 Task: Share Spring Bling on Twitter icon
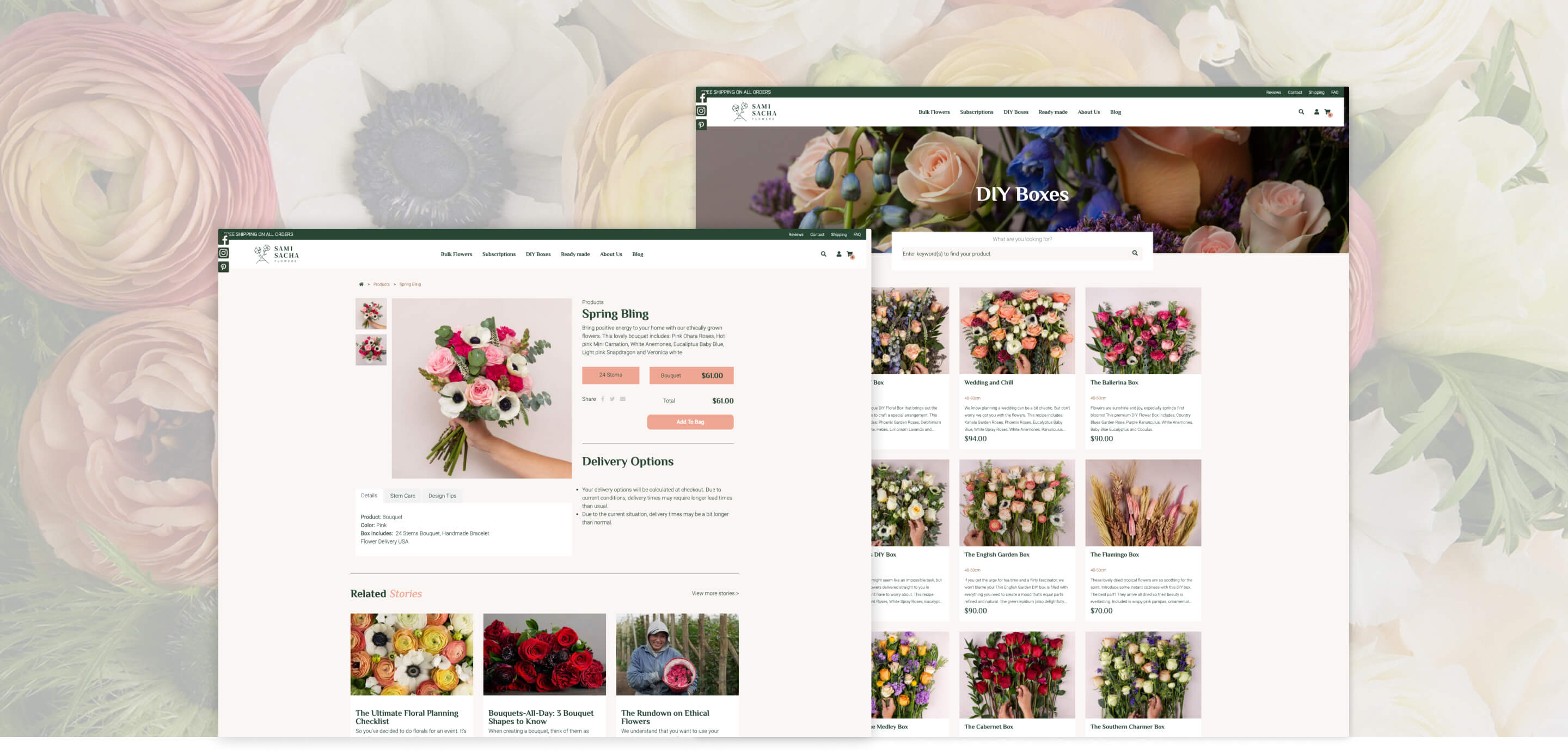coord(612,399)
